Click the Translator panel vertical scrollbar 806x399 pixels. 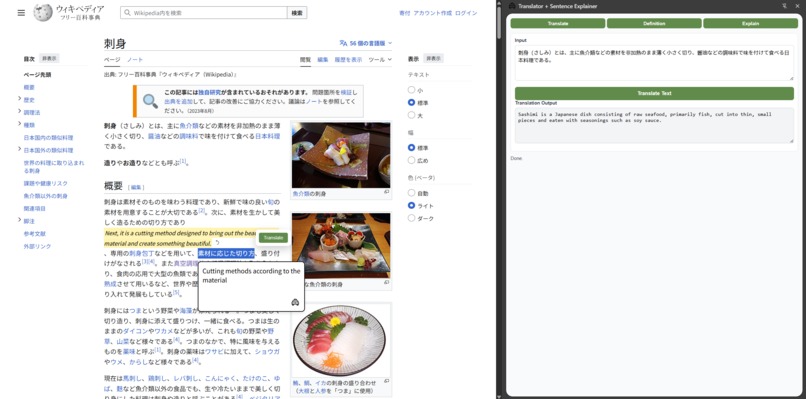pos(499,23)
